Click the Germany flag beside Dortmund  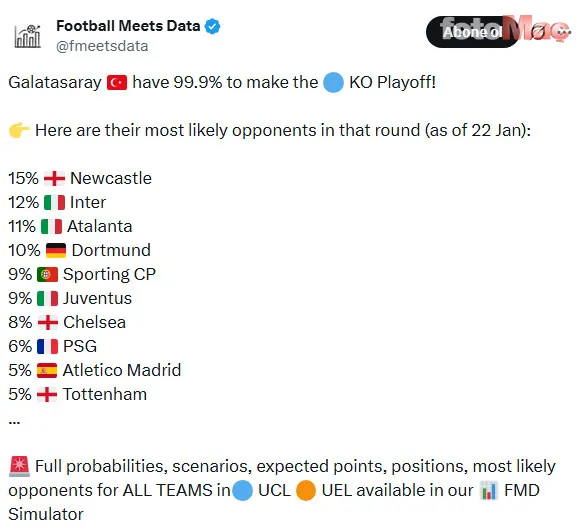pyautogui.click(x=56, y=250)
